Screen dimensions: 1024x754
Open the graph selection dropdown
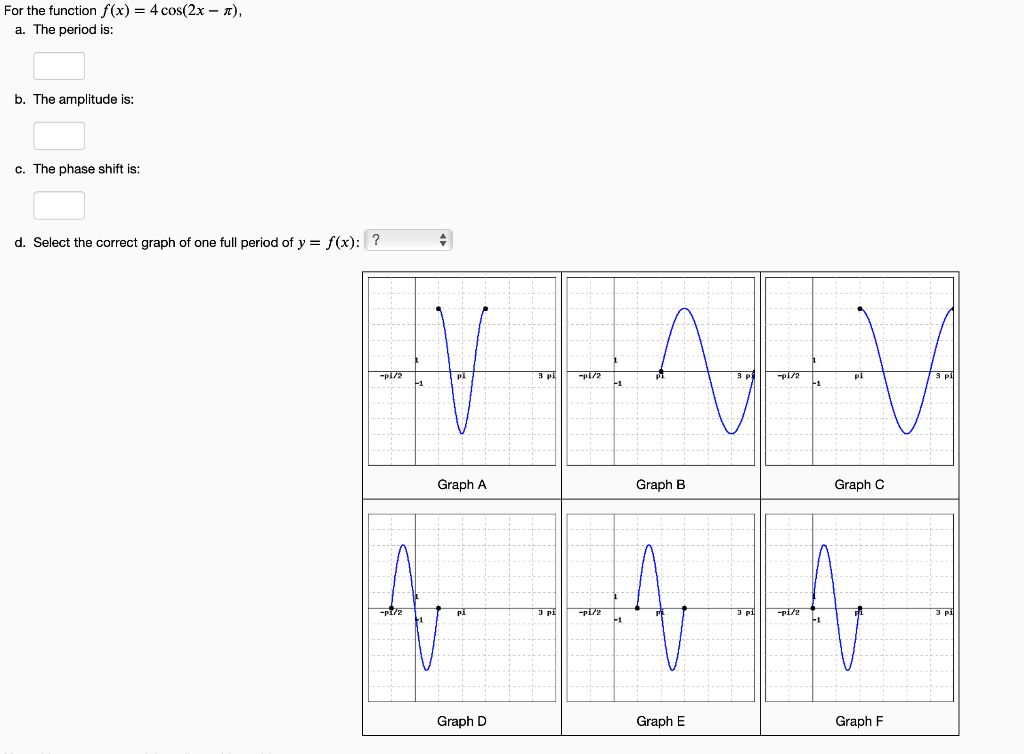(408, 239)
